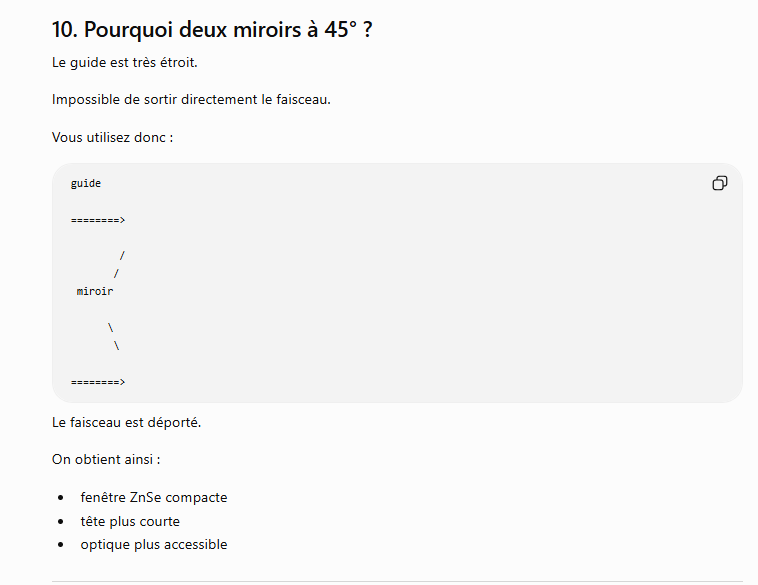
Task: Click the word 'guide' in code block
Action: click(x=86, y=184)
